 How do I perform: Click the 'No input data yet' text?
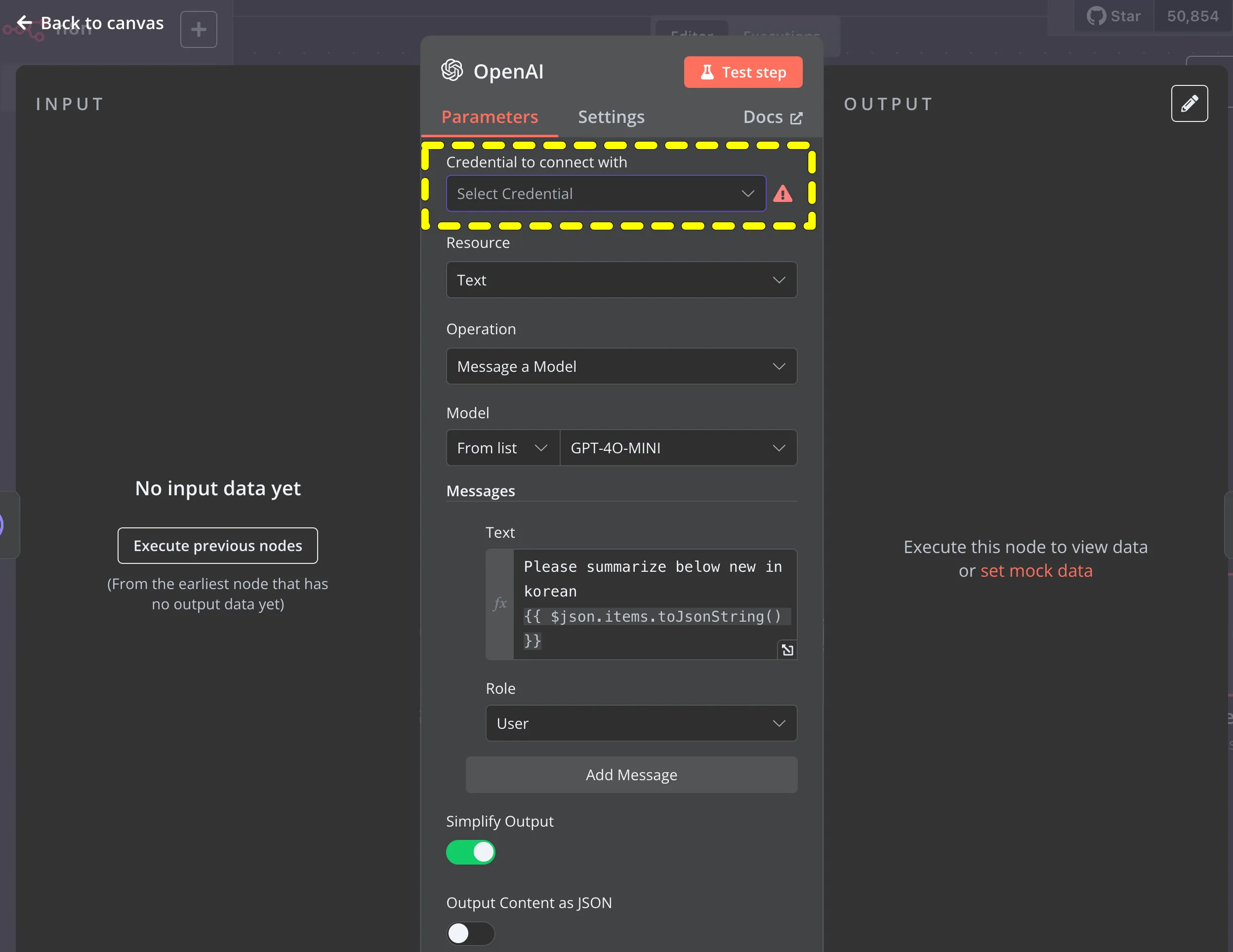(218, 488)
